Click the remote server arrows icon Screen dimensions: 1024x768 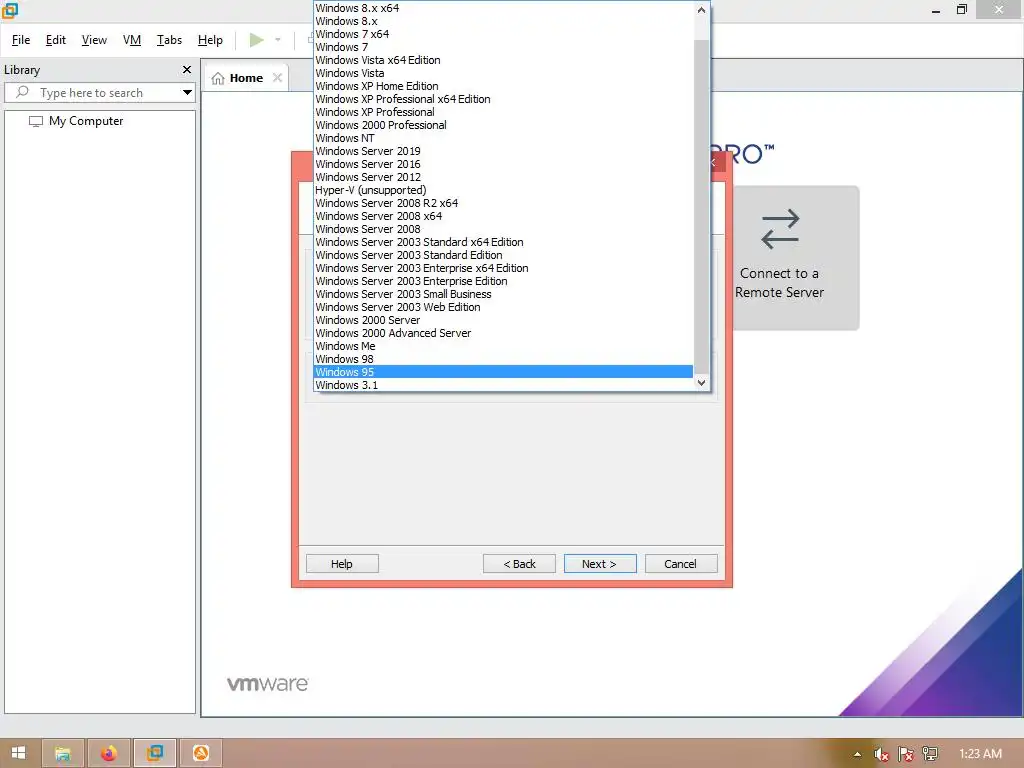pos(780,229)
